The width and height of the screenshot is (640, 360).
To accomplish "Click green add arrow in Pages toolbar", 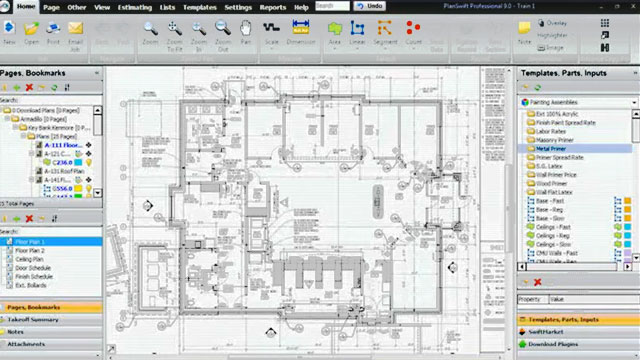I will (17, 87).
